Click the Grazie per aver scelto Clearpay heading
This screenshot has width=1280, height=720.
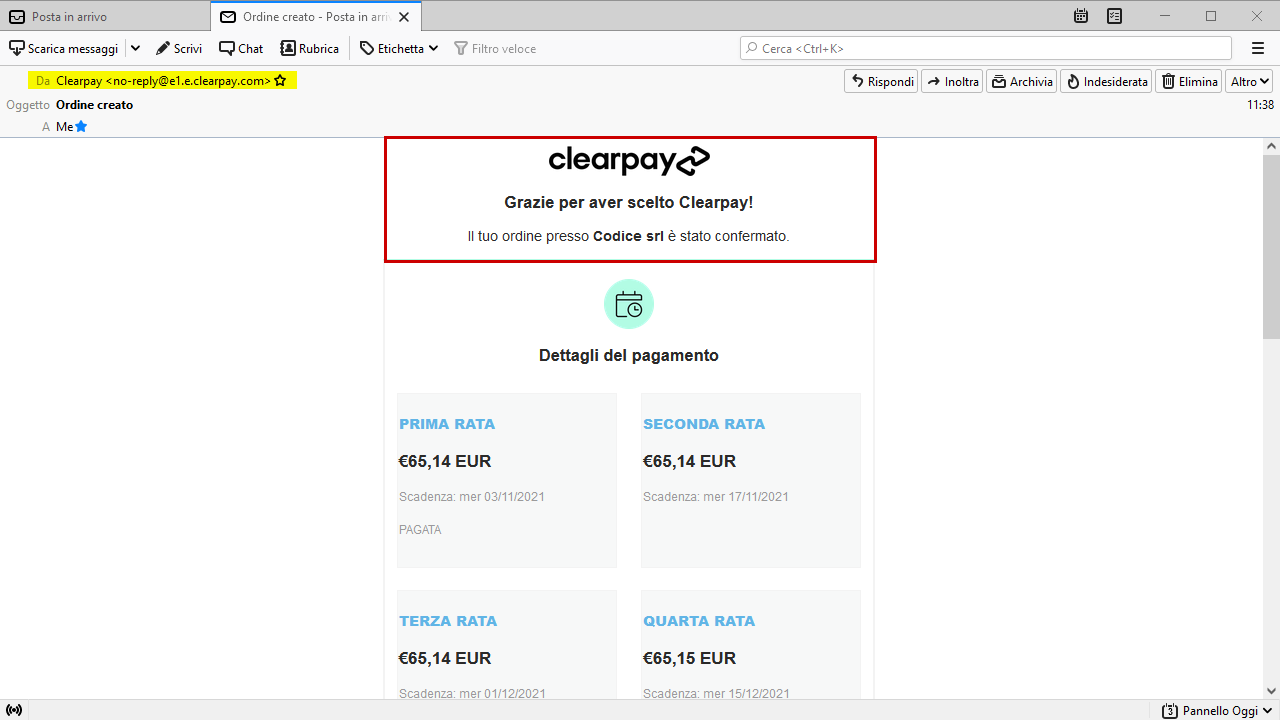point(629,203)
